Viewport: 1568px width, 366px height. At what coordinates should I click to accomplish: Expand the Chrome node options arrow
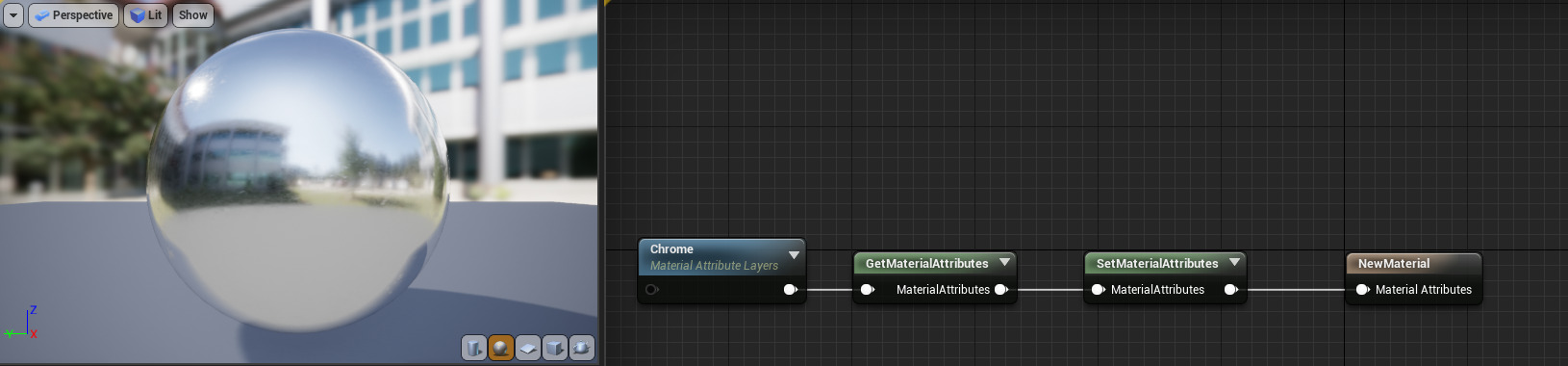794,255
